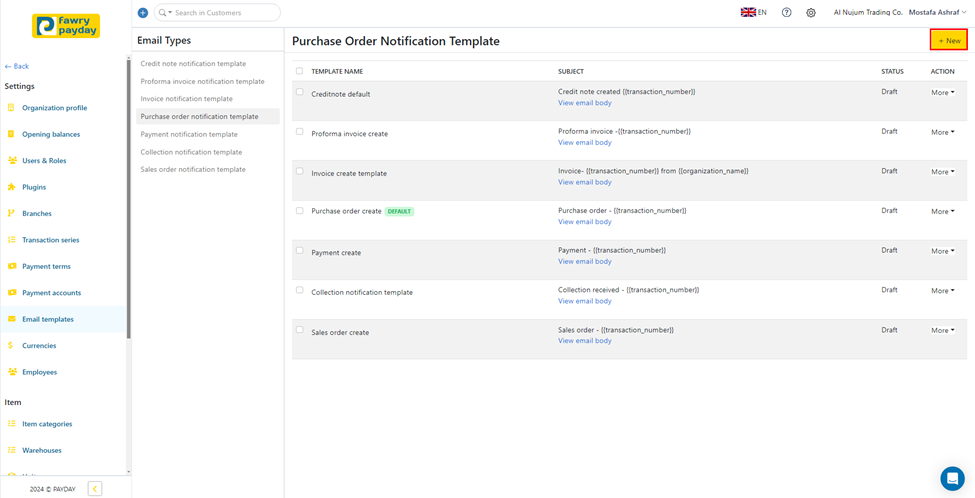
Task: Click the Warehouses icon in sidebar
Action: (x=12, y=450)
